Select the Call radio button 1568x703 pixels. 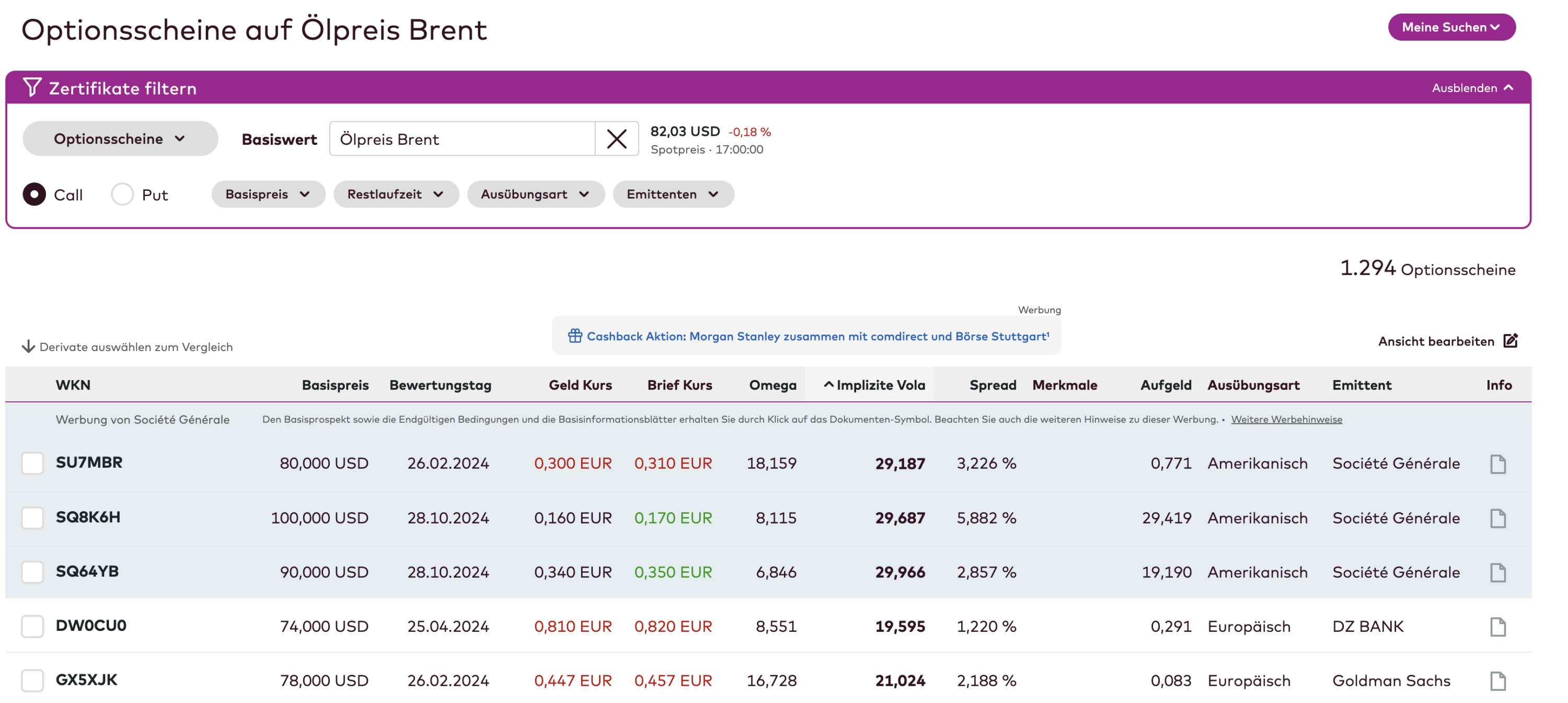click(x=34, y=194)
